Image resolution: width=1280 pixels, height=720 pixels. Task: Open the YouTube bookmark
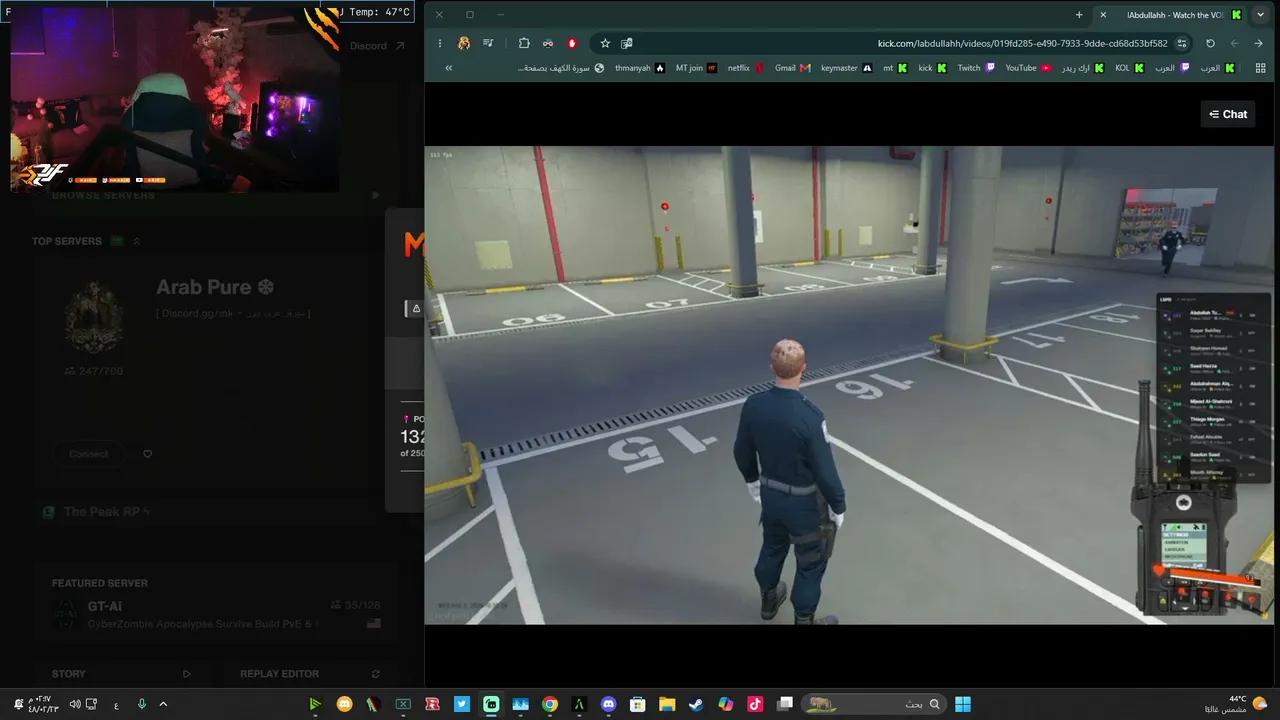1028,68
